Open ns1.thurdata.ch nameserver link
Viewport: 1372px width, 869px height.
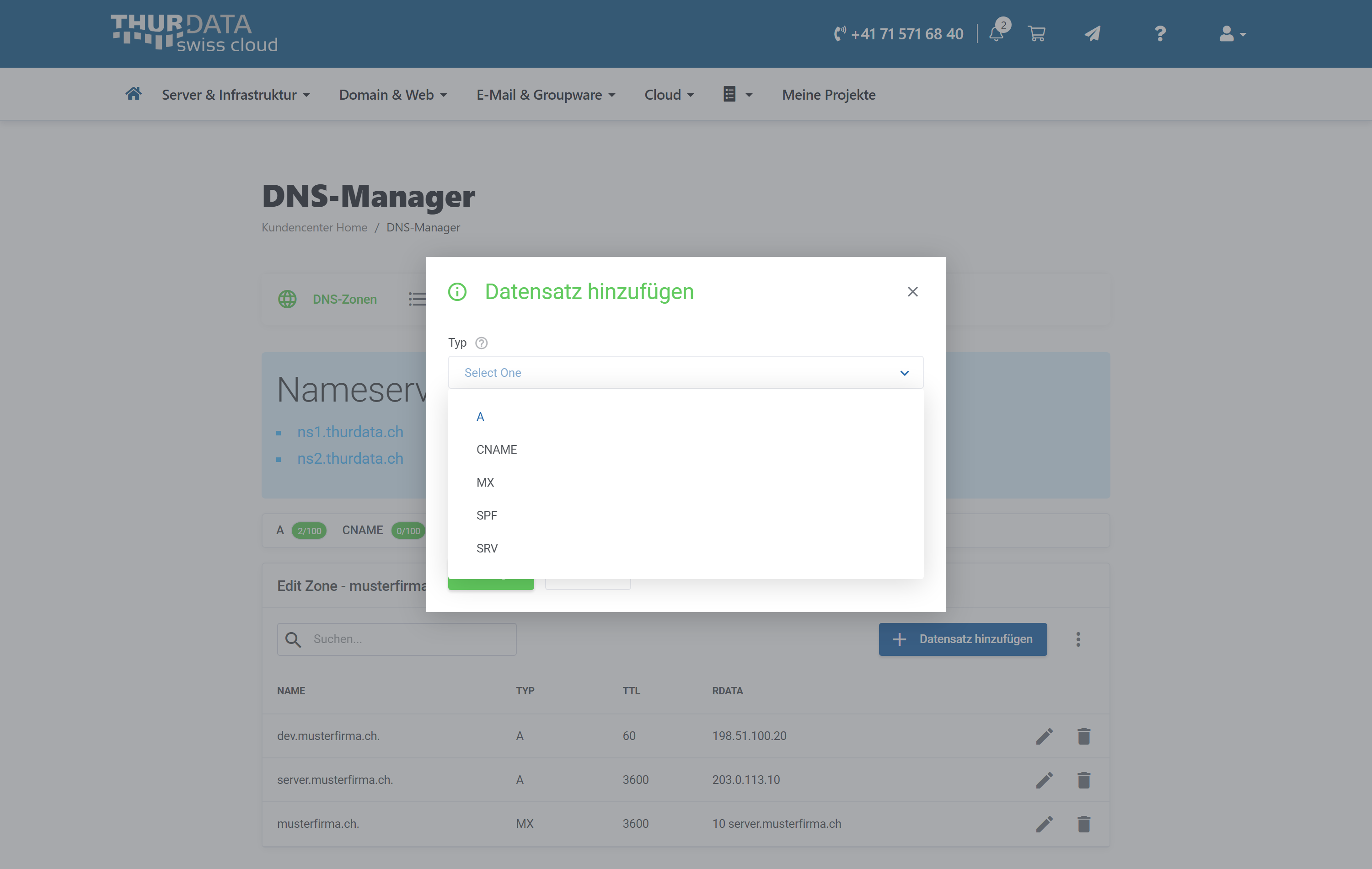(x=350, y=432)
